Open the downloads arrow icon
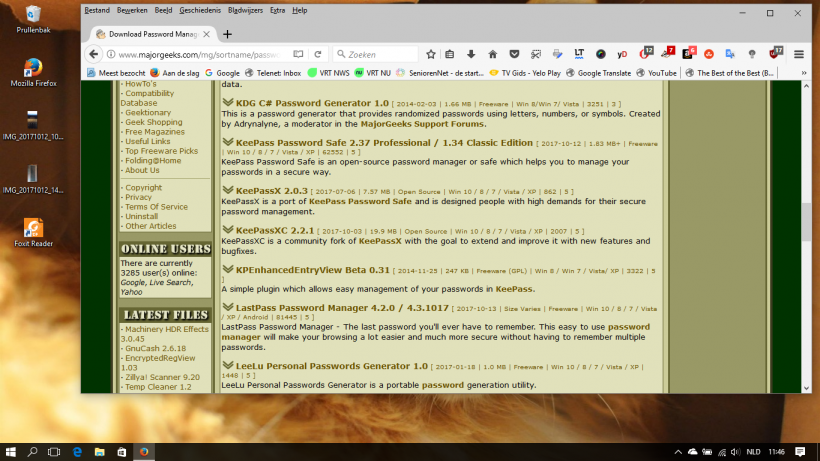The image size is (820, 461). [471, 54]
